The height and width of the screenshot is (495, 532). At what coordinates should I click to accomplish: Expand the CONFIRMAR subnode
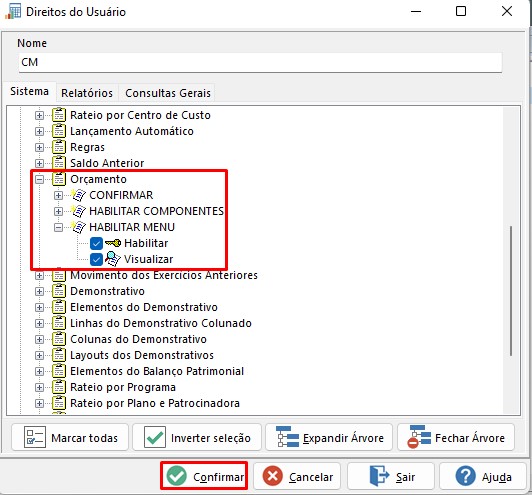click(58, 195)
